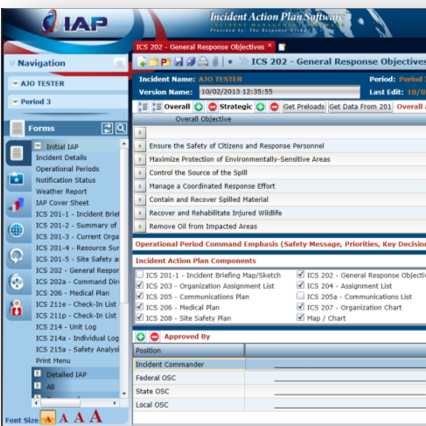Click the new document icon in toolbar

pos(142,62)
